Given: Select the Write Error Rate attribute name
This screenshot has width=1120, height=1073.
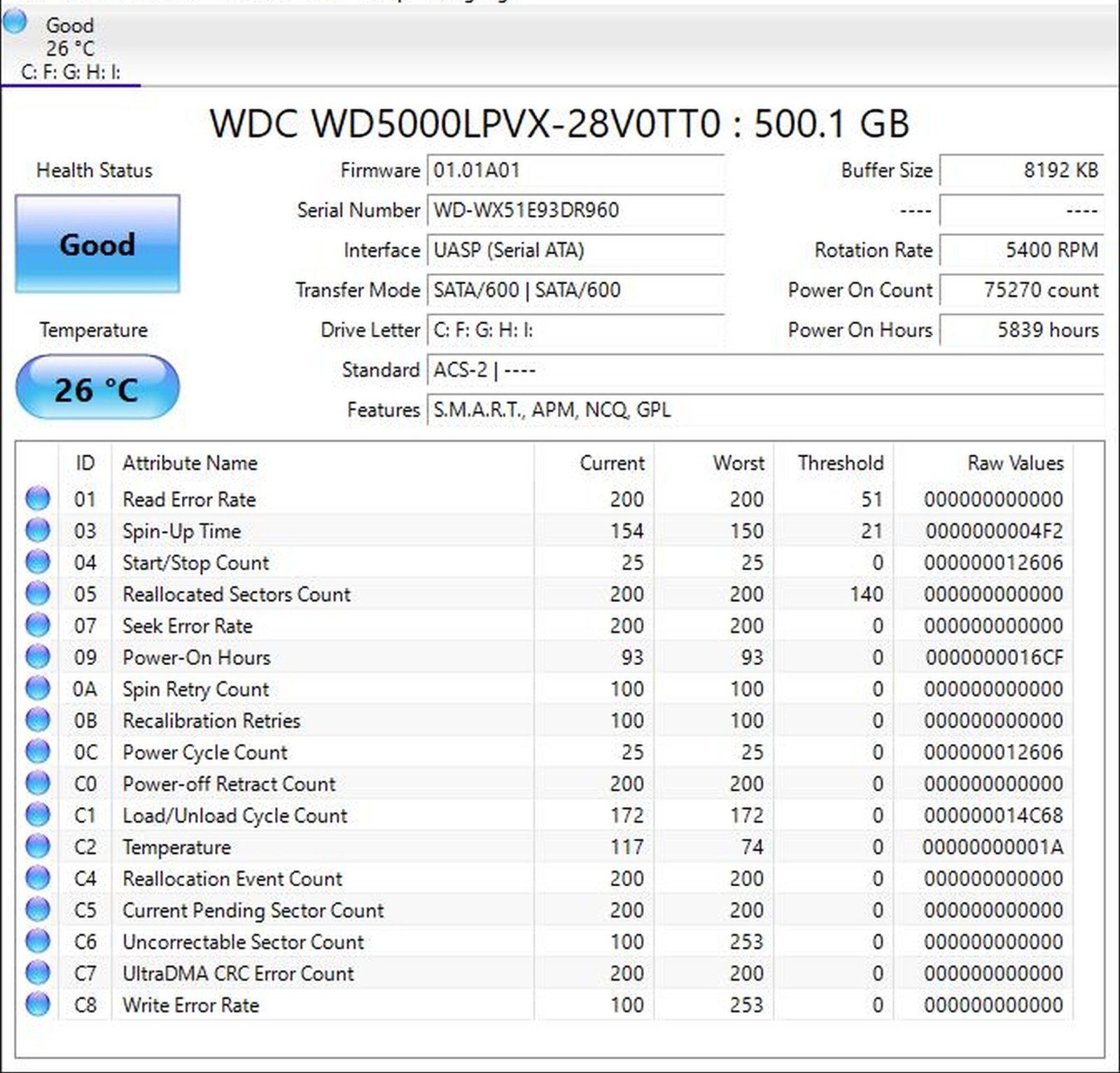Looking at the screenshot, I should [x=190, y=1005].
